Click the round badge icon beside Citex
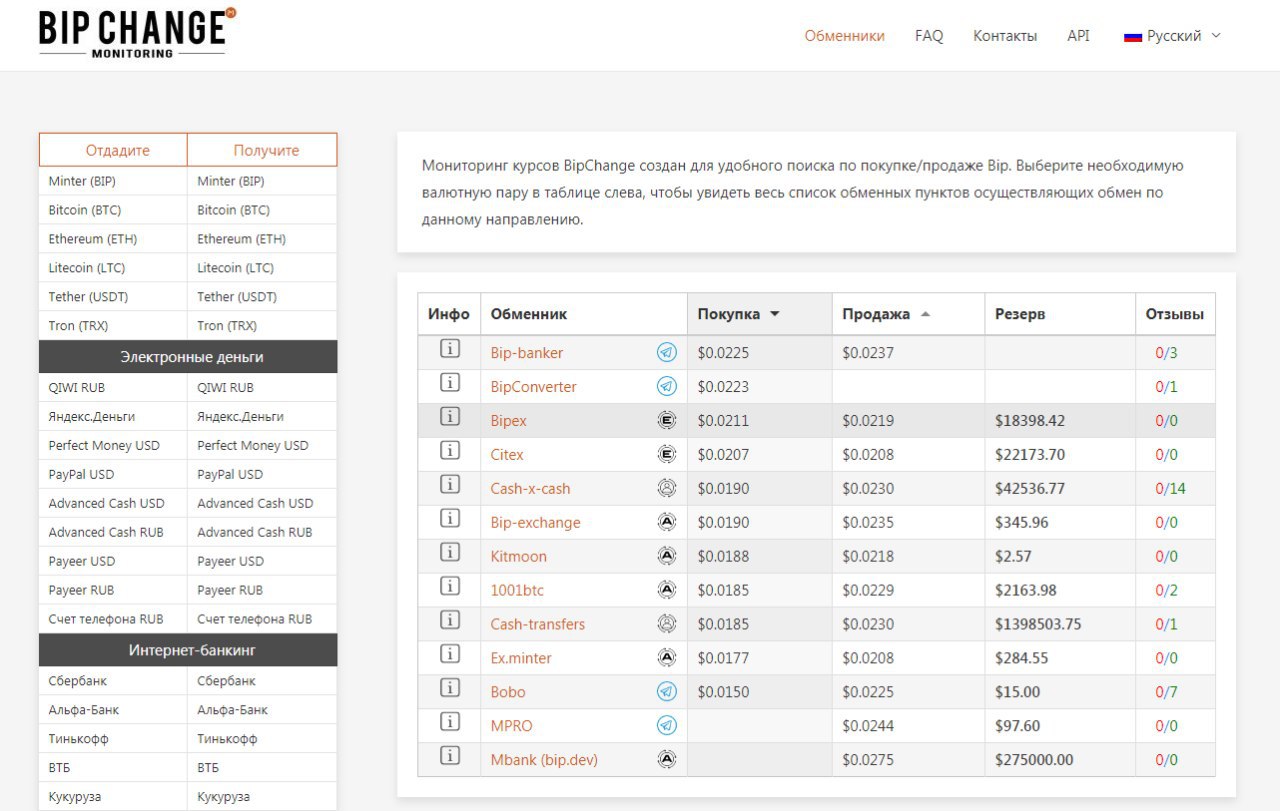 (667, 454)
